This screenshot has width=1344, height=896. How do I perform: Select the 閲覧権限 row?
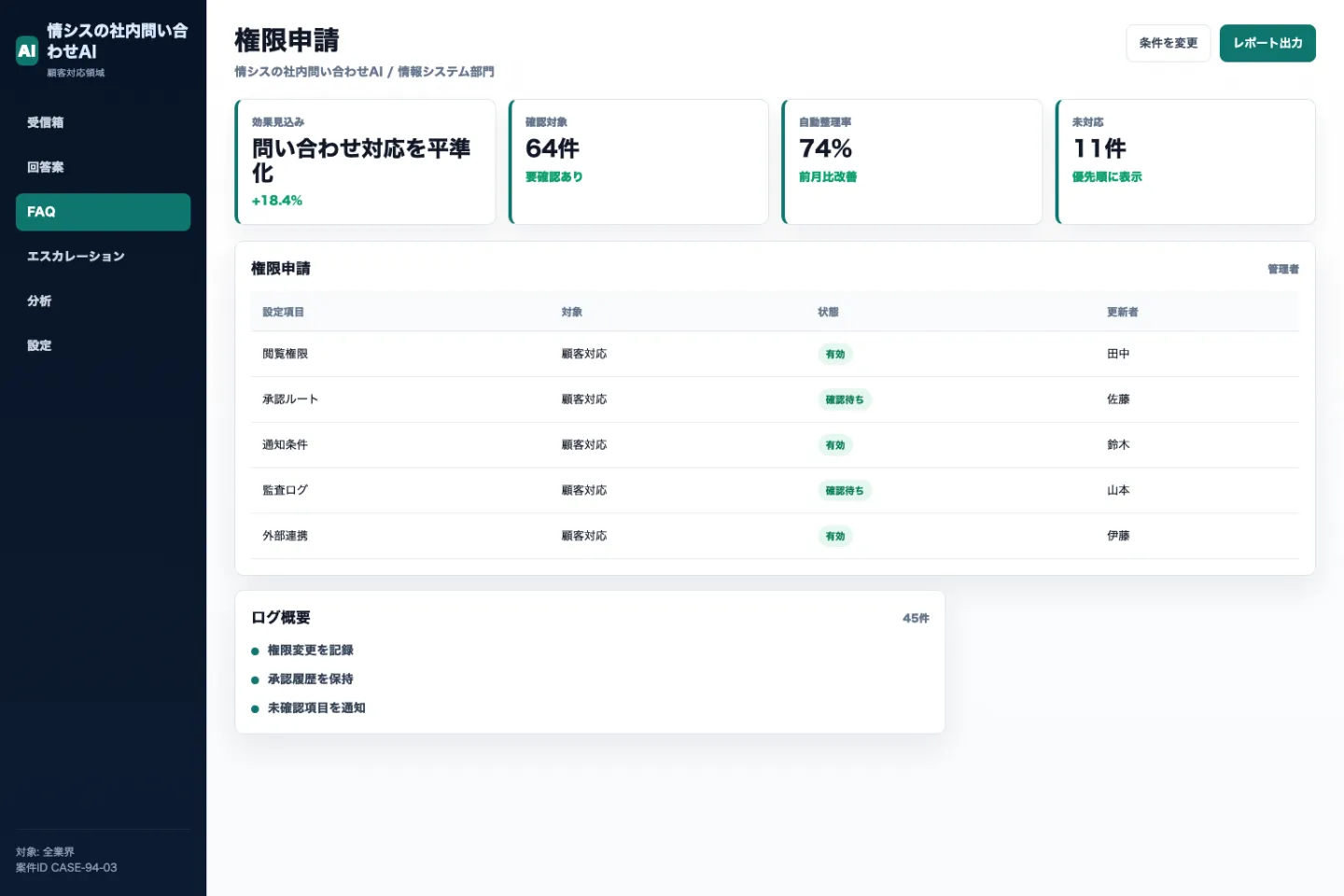775,354
